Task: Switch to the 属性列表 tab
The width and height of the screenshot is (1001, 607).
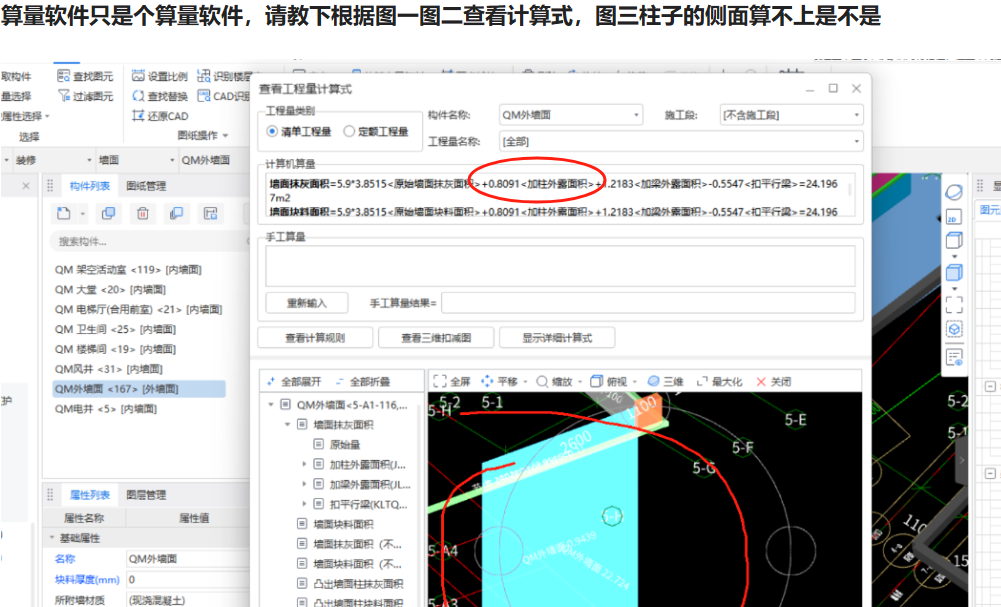Action: point(89,495)
